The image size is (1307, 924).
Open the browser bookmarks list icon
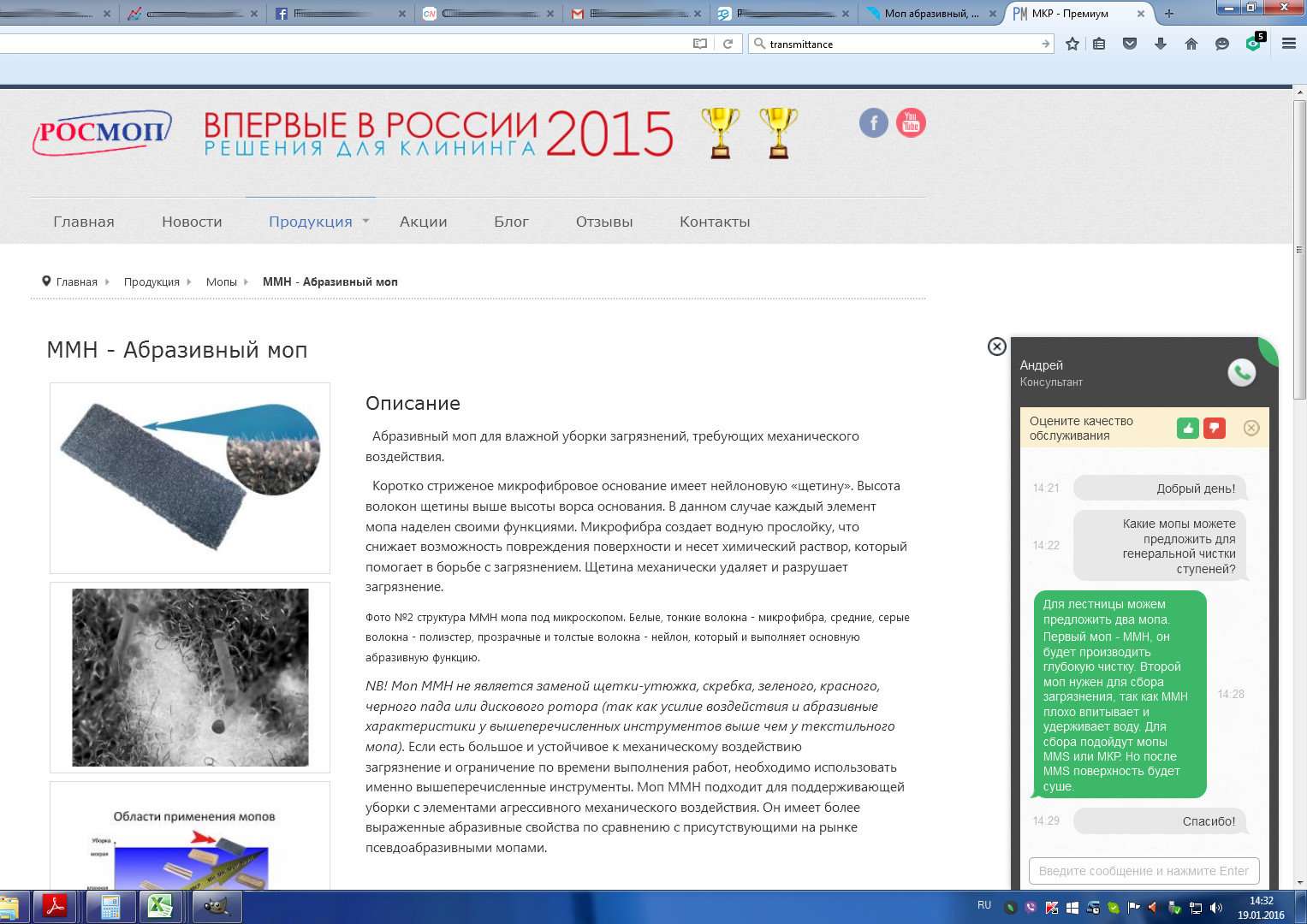tap(1100, 44)
